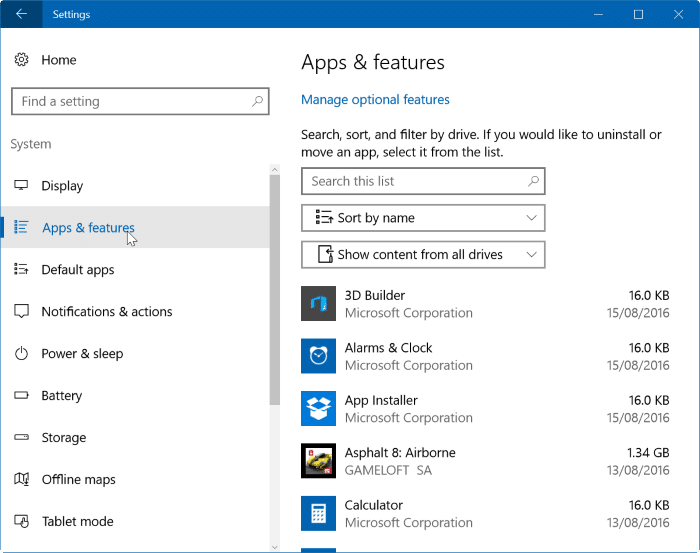The height and width of the screenshot is (553, 700).
Task: Open the Sort by name dropdown
Action: (423, 218)
